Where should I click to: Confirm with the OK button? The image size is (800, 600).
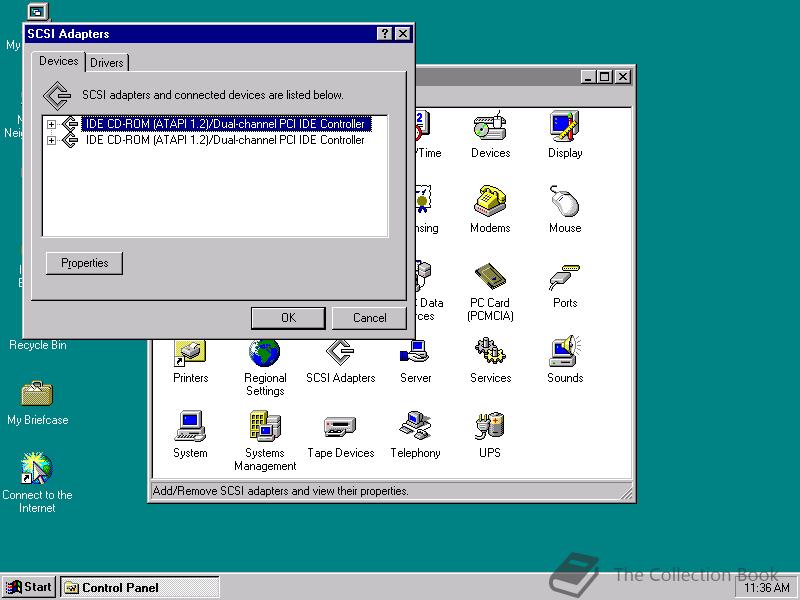click(288, 318)
